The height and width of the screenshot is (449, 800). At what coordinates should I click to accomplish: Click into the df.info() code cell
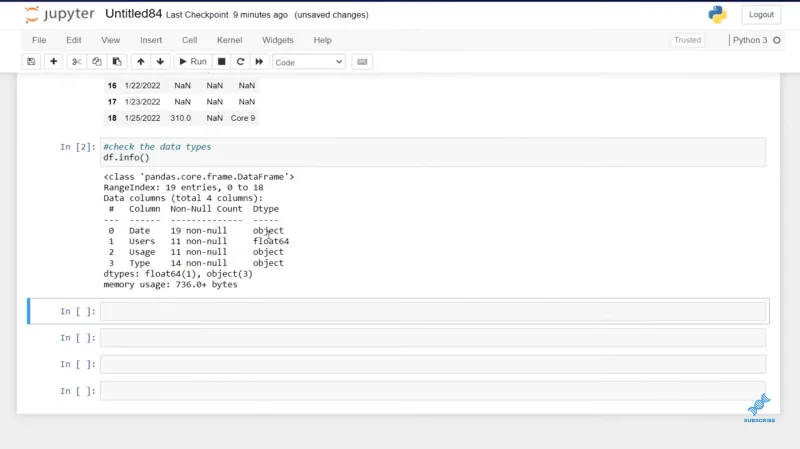433,152
